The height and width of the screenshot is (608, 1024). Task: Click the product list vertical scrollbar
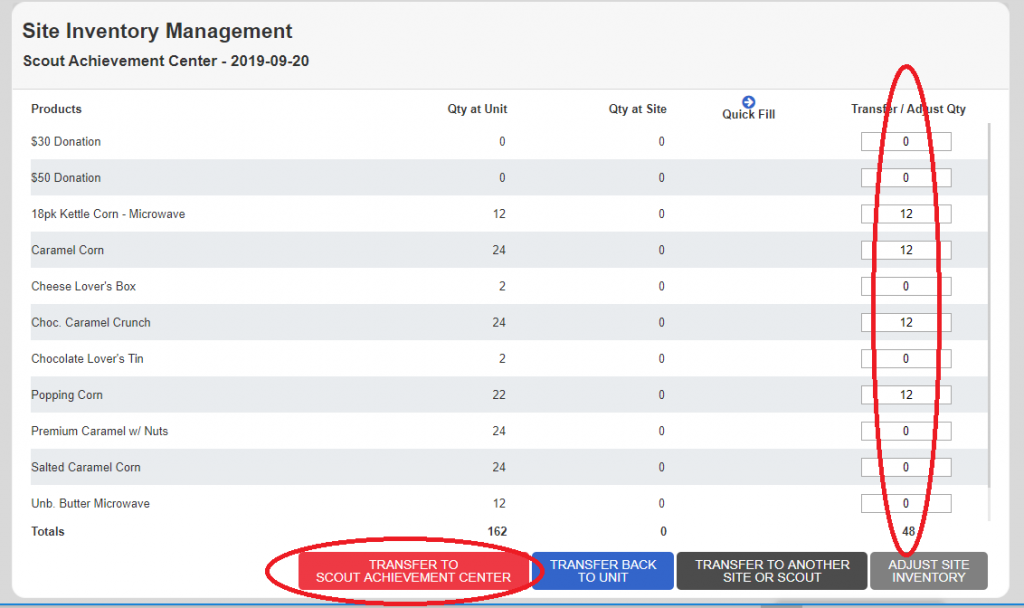click(989, 305)
